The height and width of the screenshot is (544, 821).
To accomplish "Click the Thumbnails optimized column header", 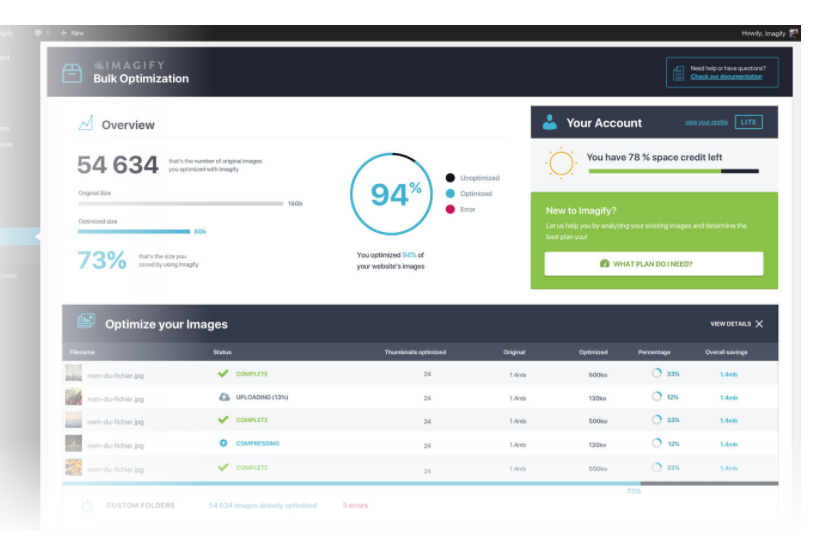I will click(x=415, y=352).
